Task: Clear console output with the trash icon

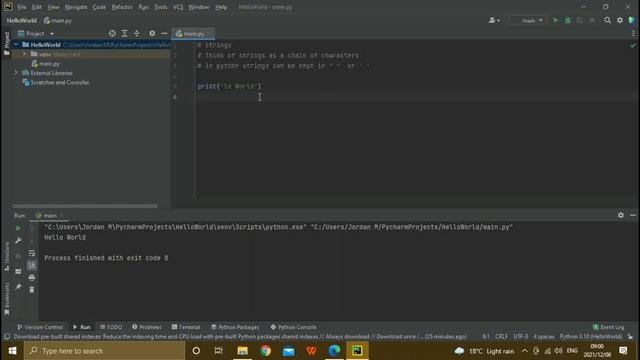Action: [32, 290]
